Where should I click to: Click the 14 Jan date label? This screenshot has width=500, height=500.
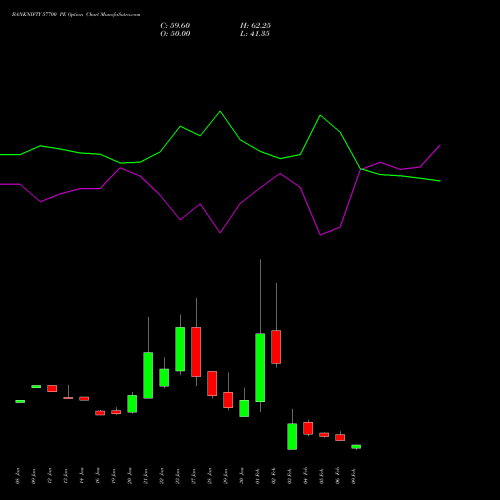coord(82,476)
